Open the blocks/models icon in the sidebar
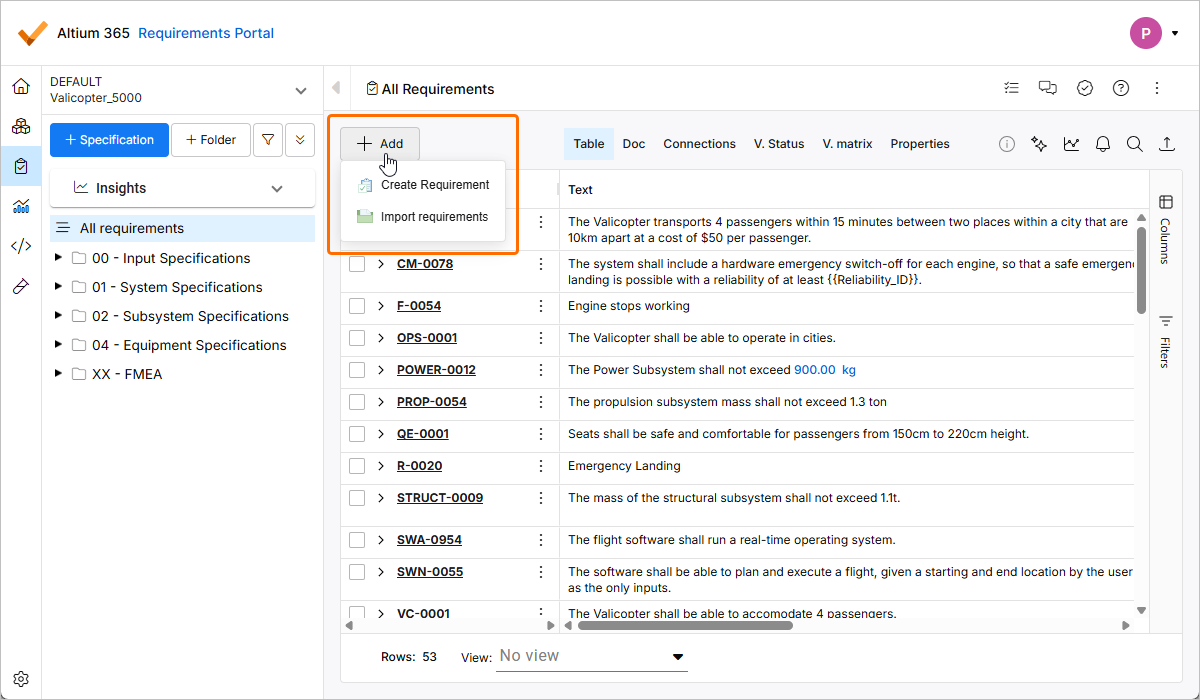This screenshot has width=1200, height=700. 20,126
